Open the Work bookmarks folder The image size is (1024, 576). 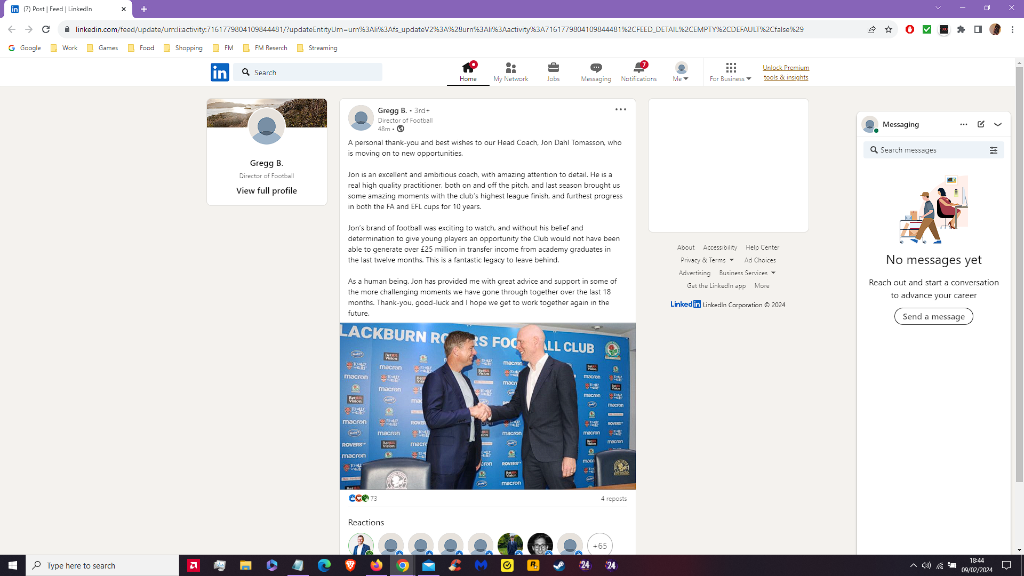[x=64, y=48]
